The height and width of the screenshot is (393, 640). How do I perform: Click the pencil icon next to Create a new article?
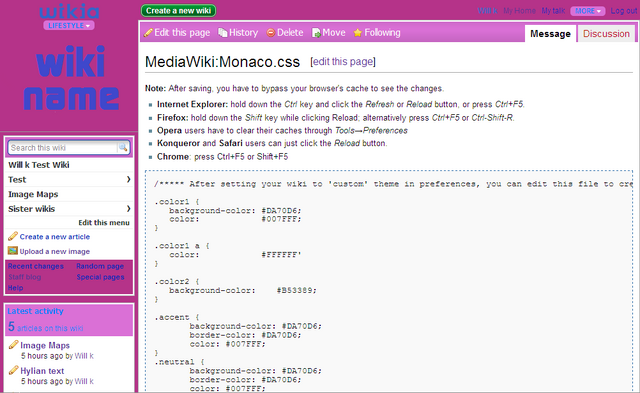[x=13, y=236]
